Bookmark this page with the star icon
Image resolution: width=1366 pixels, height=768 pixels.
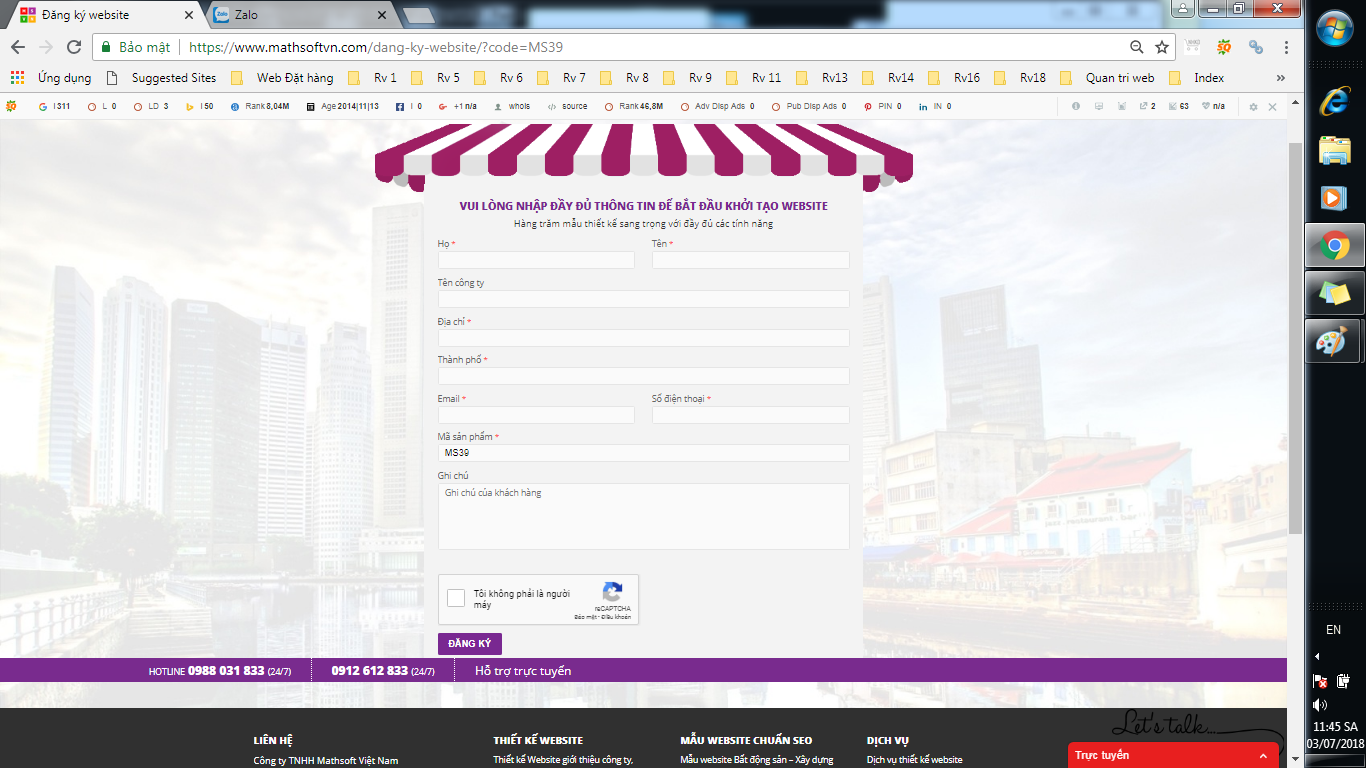1162,47
